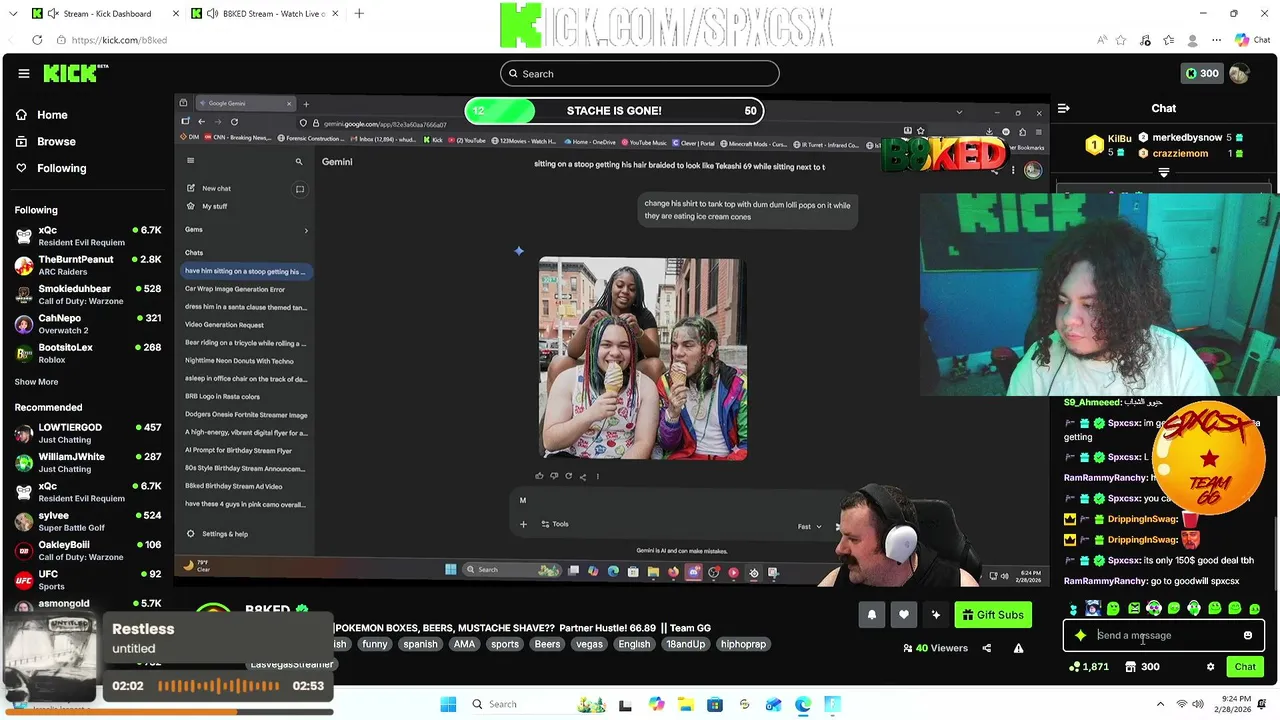Select the Beers stream tag
The image size is (1280, 720).
tap(547, 644)
